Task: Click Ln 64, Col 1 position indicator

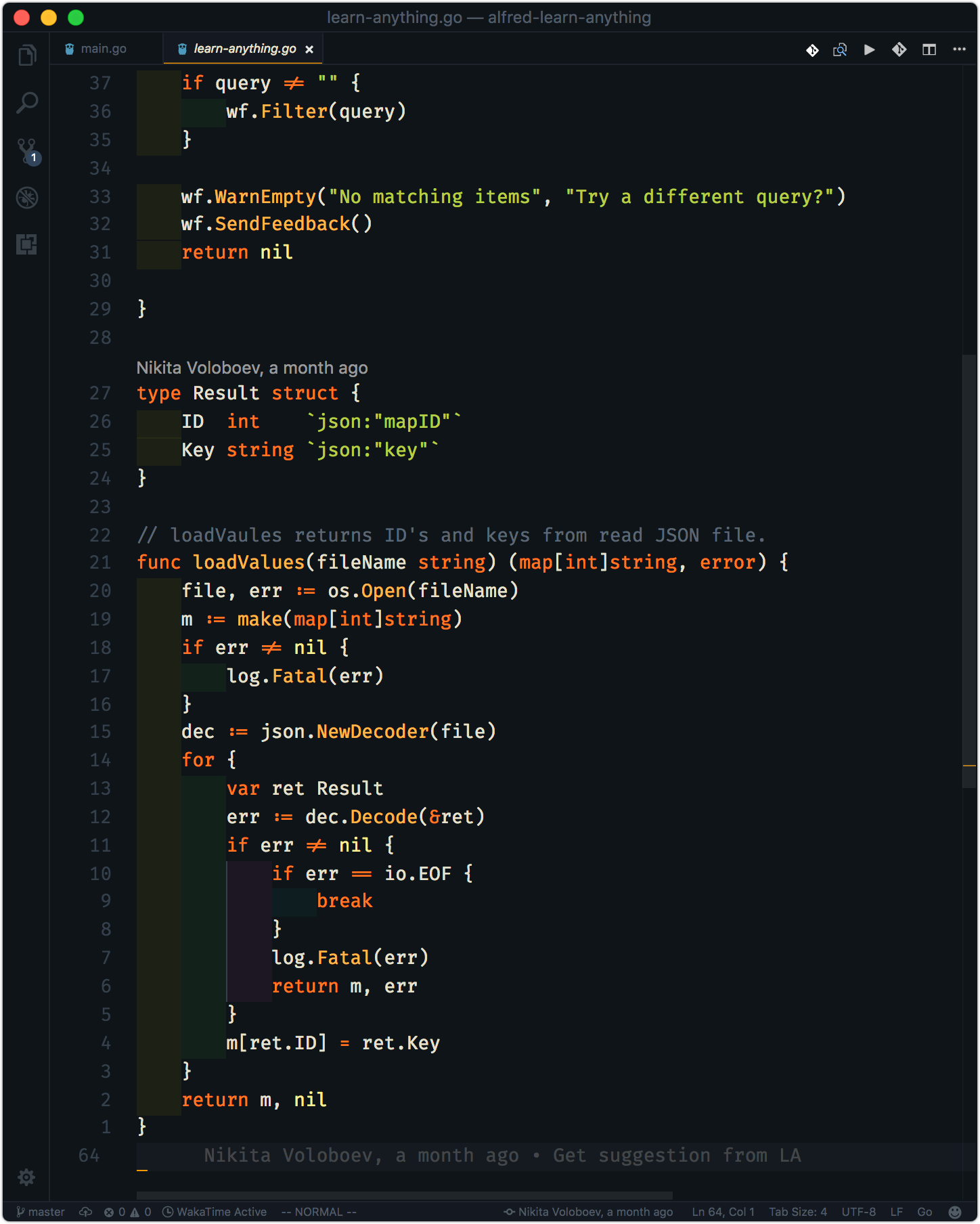Action: click(x=723, y=1212)
